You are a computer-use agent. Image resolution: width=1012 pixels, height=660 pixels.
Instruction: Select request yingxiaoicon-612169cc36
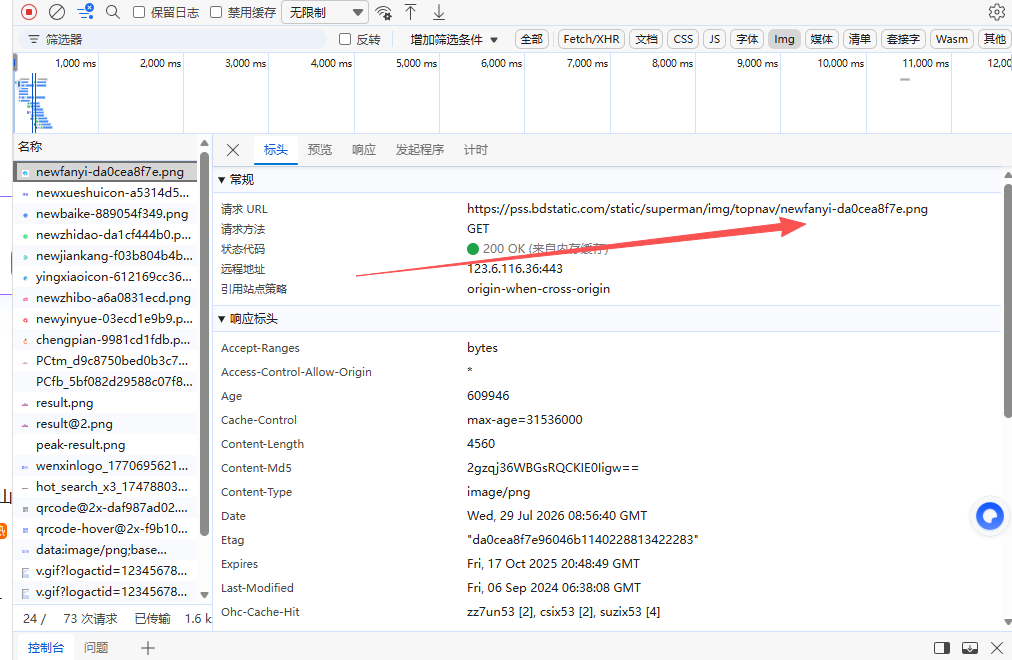[105, 277]
